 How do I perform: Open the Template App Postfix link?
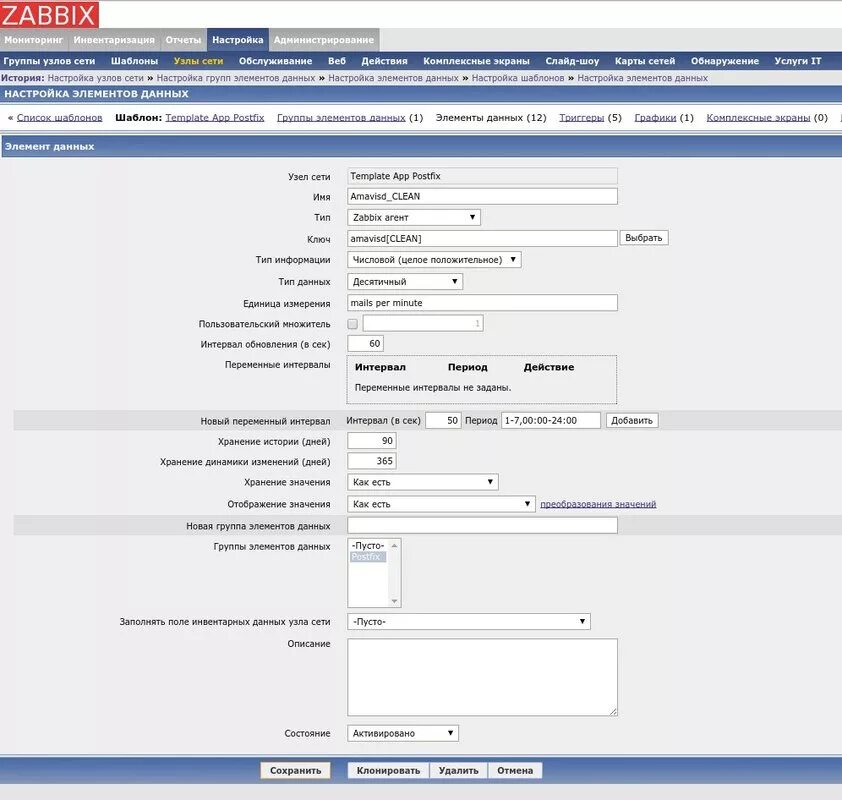215,118
